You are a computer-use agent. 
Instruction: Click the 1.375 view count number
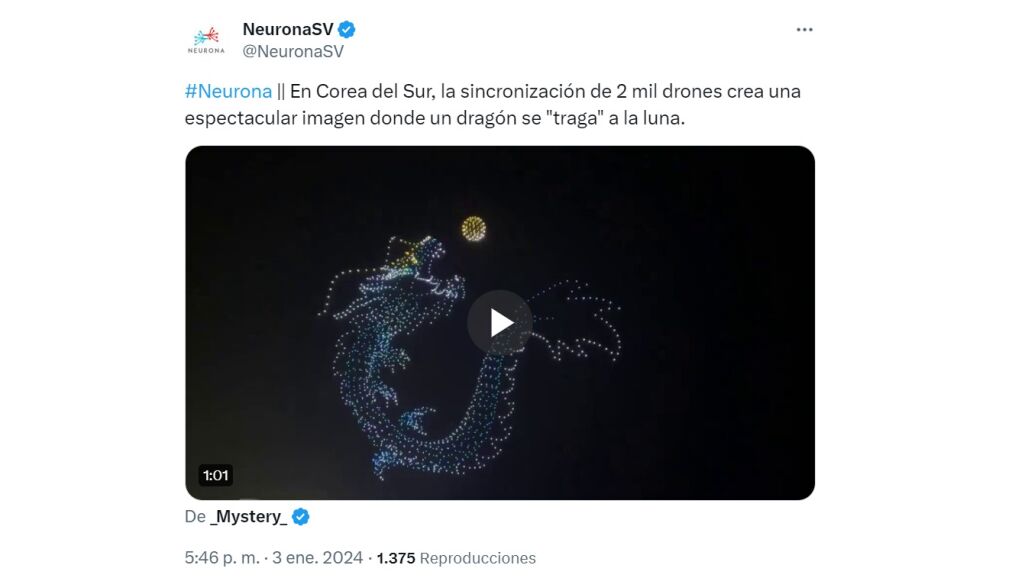pos(396,558)
